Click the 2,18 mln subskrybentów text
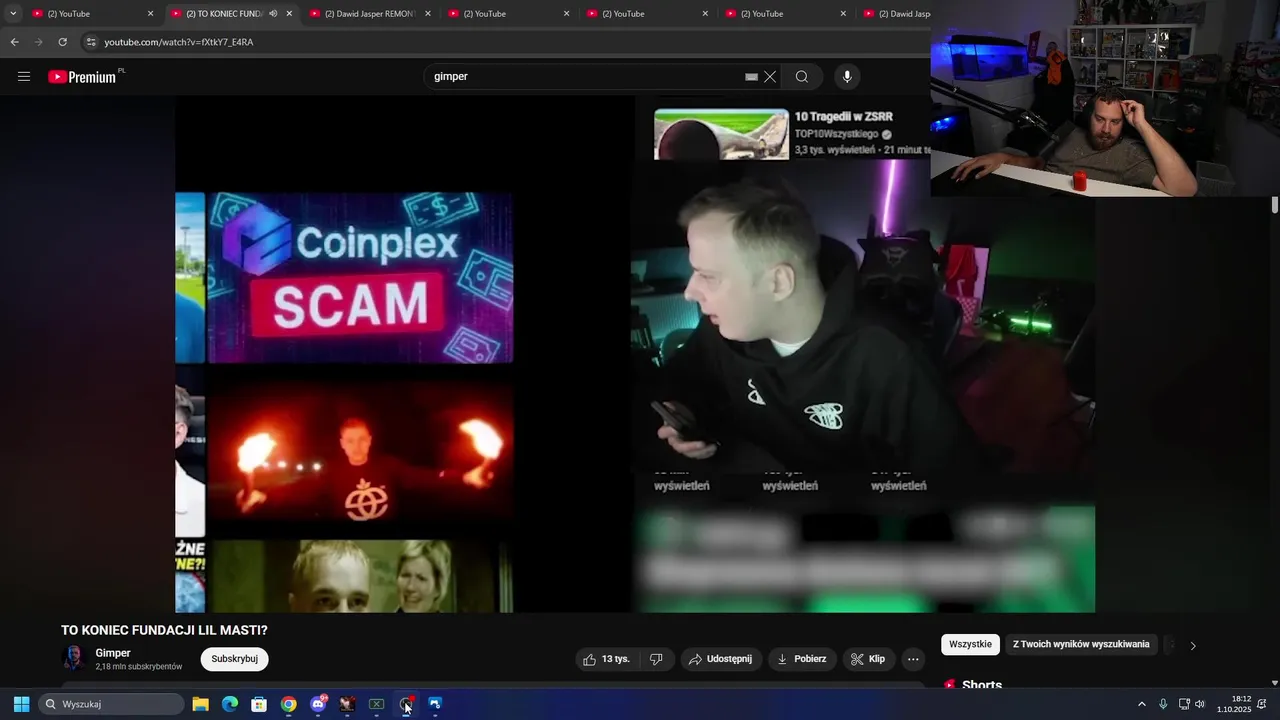1280x720 pixels. point(139,667)
